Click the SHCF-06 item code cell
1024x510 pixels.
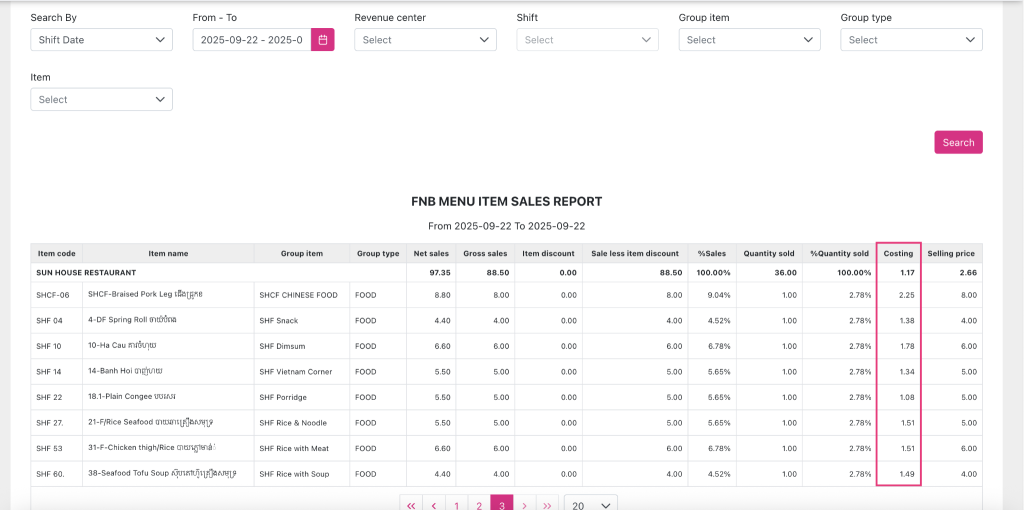pos(52,295)
